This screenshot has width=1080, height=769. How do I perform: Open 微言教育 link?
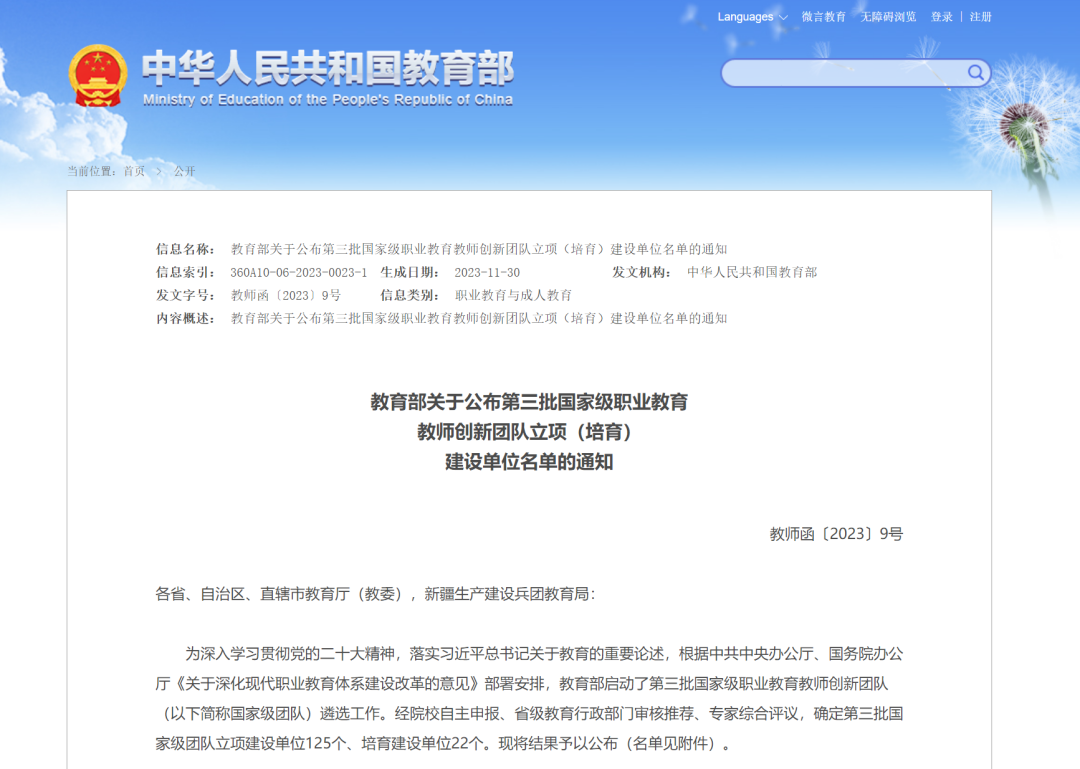coord(823,17)
